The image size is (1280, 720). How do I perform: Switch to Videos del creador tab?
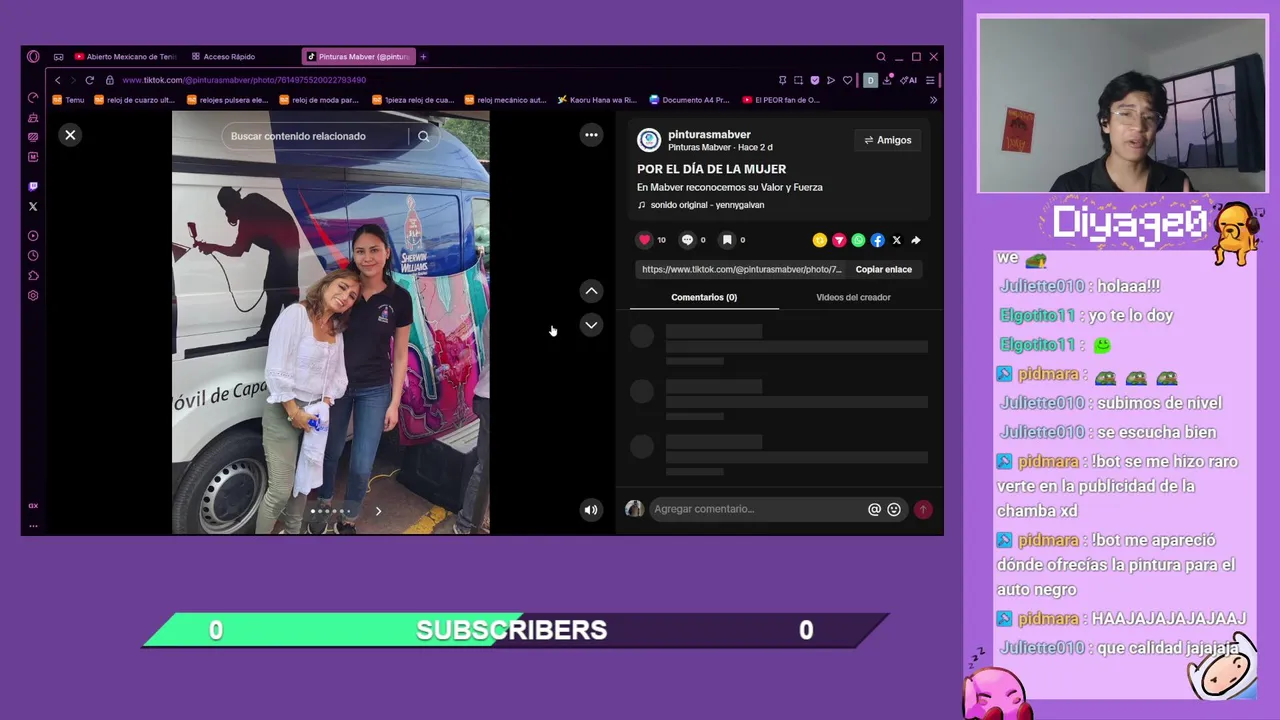click(853, 297)
